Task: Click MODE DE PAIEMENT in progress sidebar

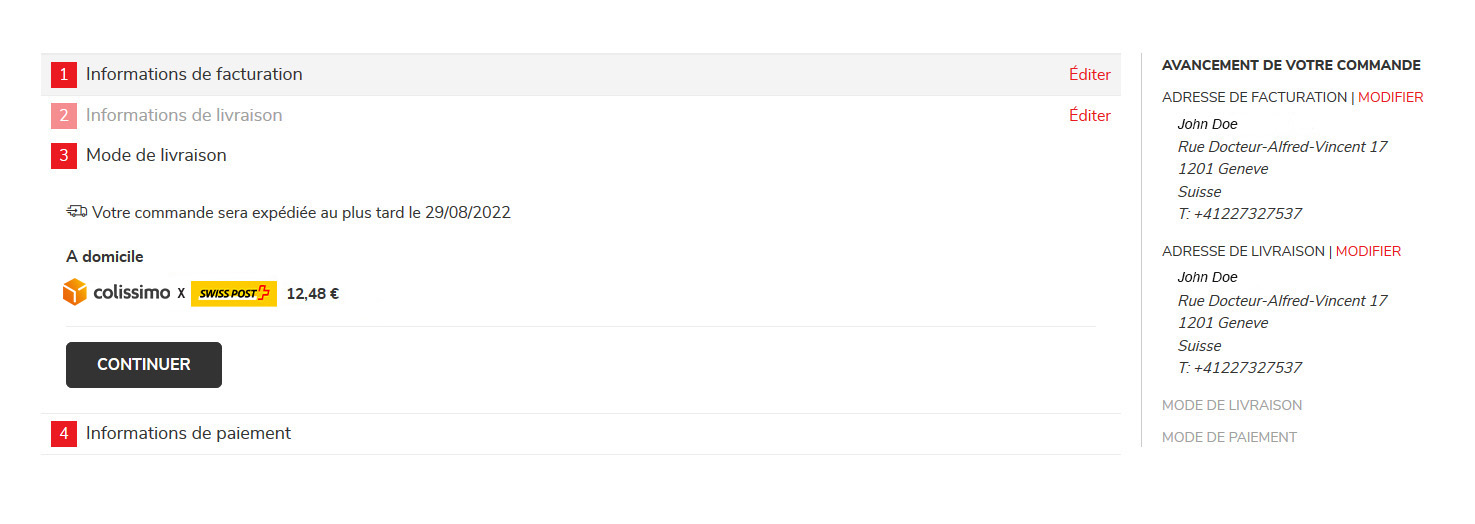Action: 1229,437
